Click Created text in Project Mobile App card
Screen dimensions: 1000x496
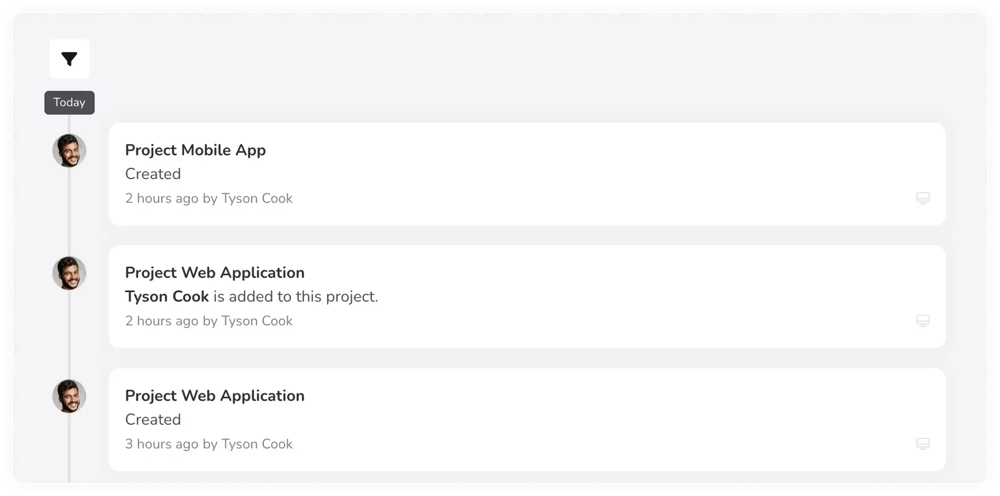click(x=153, y=174)
